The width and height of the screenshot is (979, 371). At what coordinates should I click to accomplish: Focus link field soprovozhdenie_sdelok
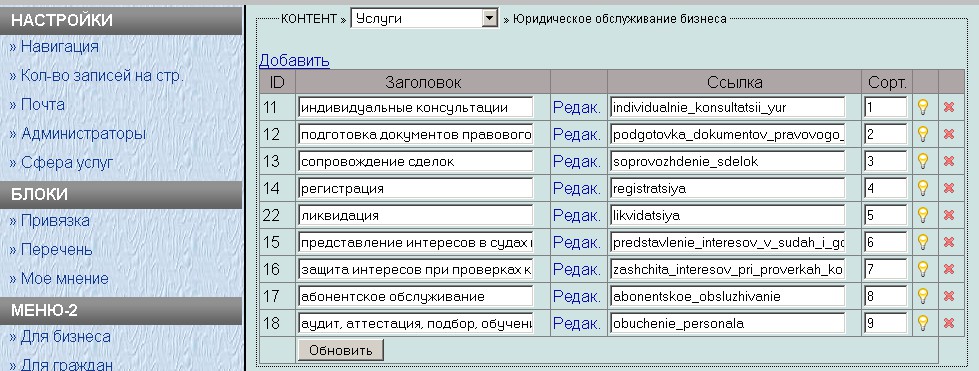[x=727, y=161]
